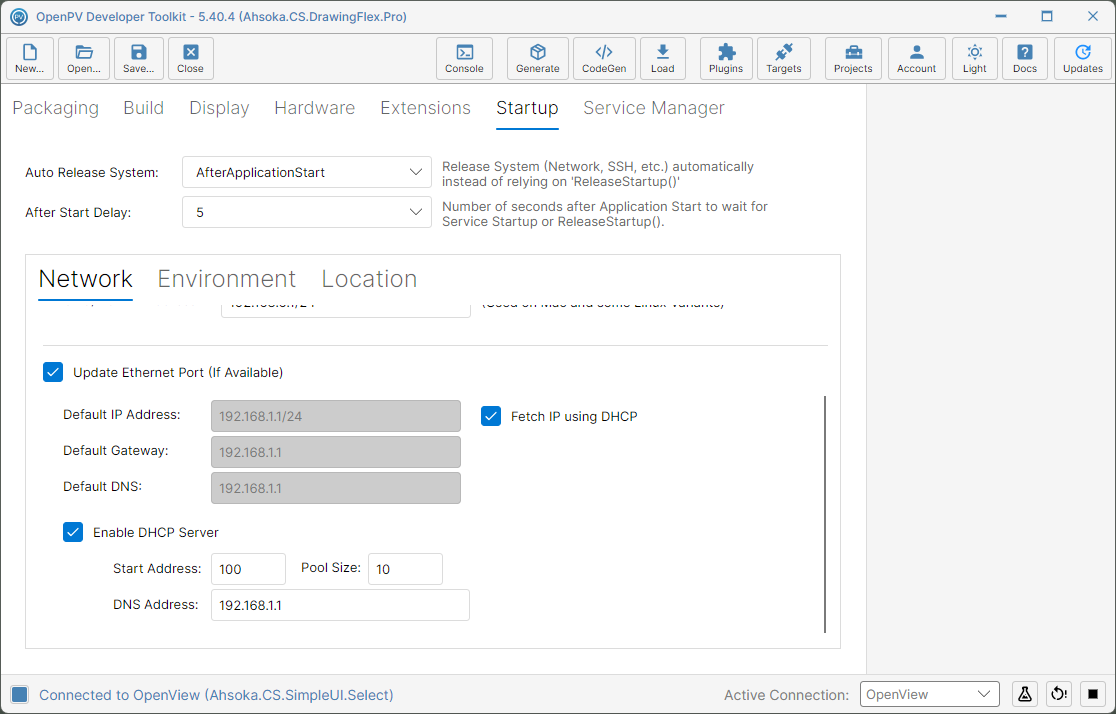
Task: Open the Console tool
Action: click(464, 58)
